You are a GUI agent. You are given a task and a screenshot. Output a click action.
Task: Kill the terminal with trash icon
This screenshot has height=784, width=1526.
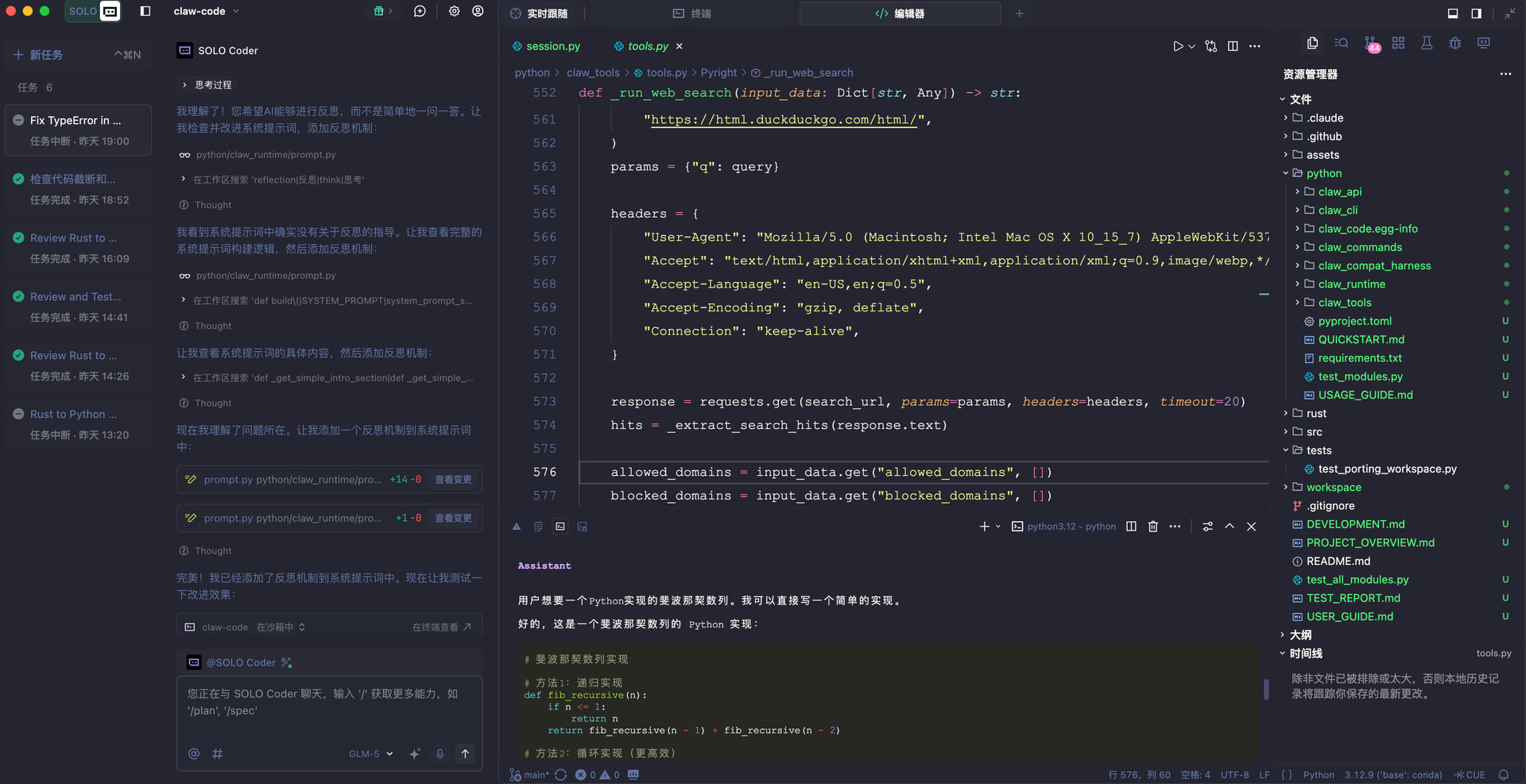pos(1153,527)
